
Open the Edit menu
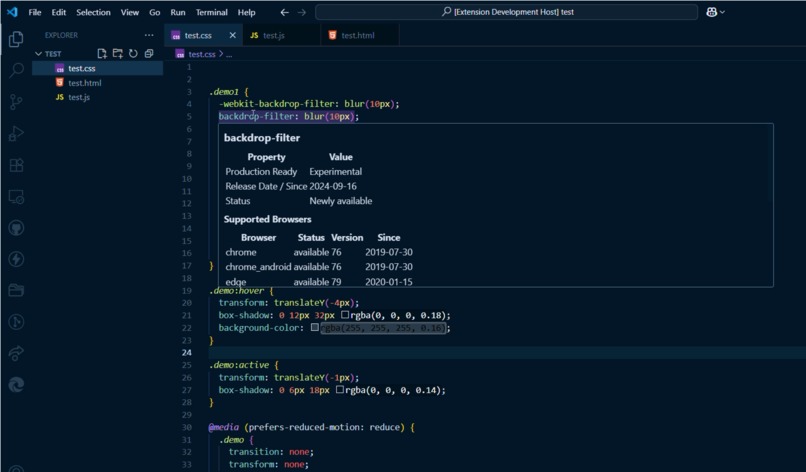click(x=59, y=12)
